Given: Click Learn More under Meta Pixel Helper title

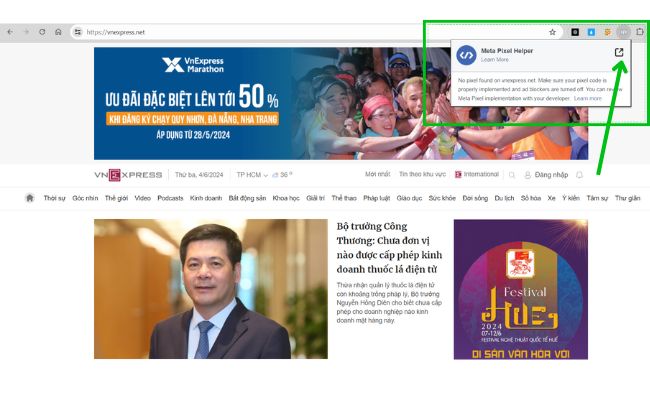Looking at the screenshot, I should (x=494, y=60).
